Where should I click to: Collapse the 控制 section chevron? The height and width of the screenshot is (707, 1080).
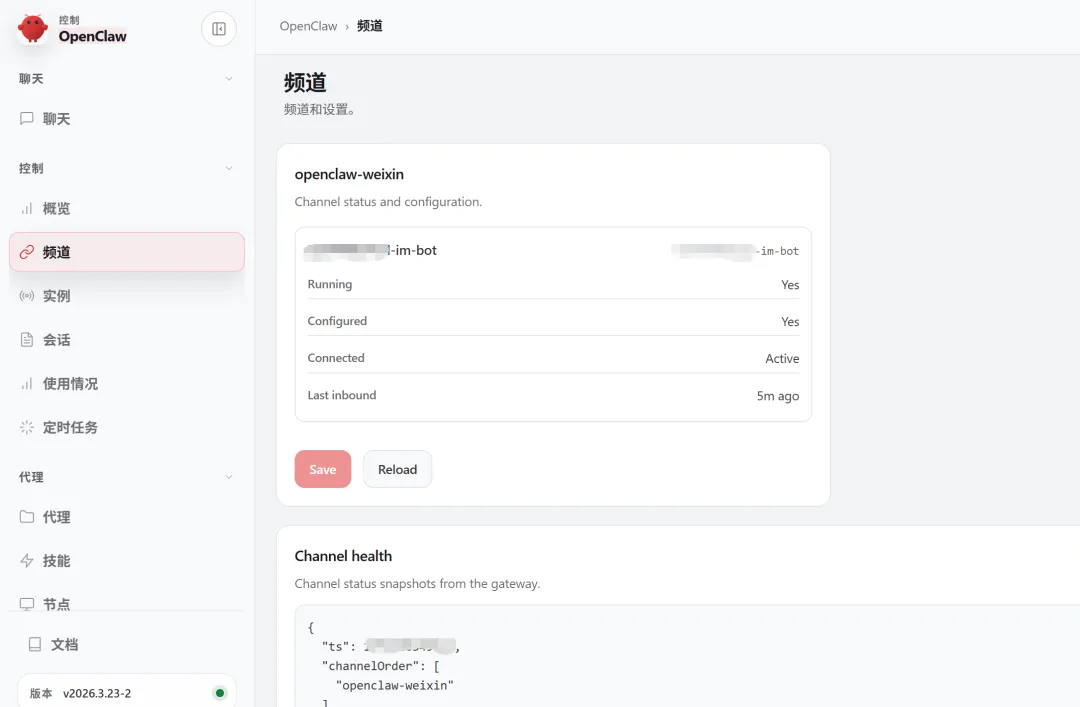[x=229, y=168]
